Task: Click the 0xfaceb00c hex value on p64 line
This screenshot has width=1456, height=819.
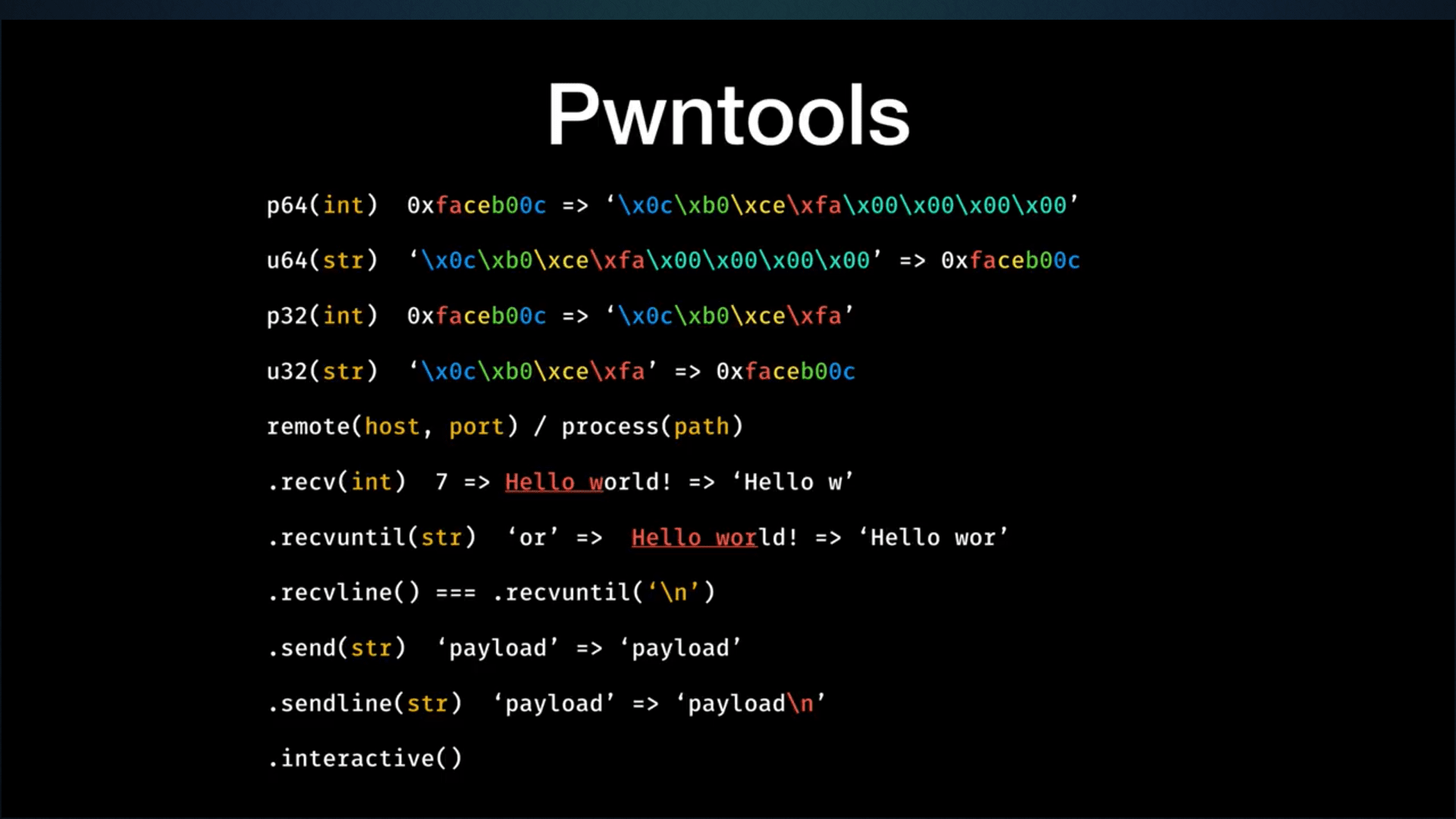Action: pos(476,205)
